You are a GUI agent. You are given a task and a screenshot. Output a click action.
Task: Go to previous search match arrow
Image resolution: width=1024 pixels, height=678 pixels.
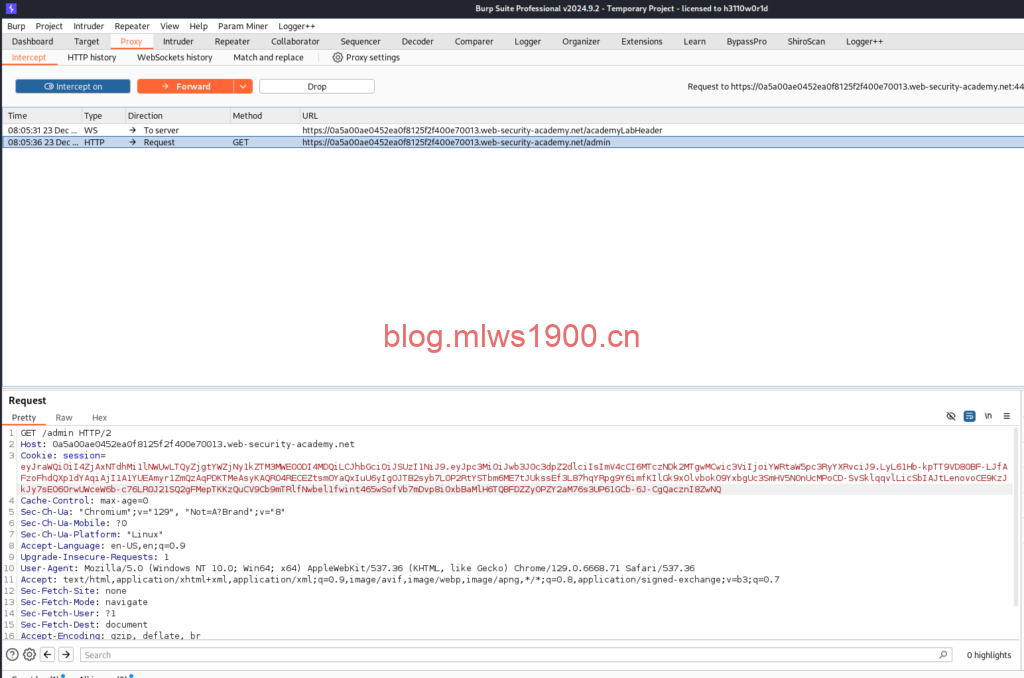(48, 654)
